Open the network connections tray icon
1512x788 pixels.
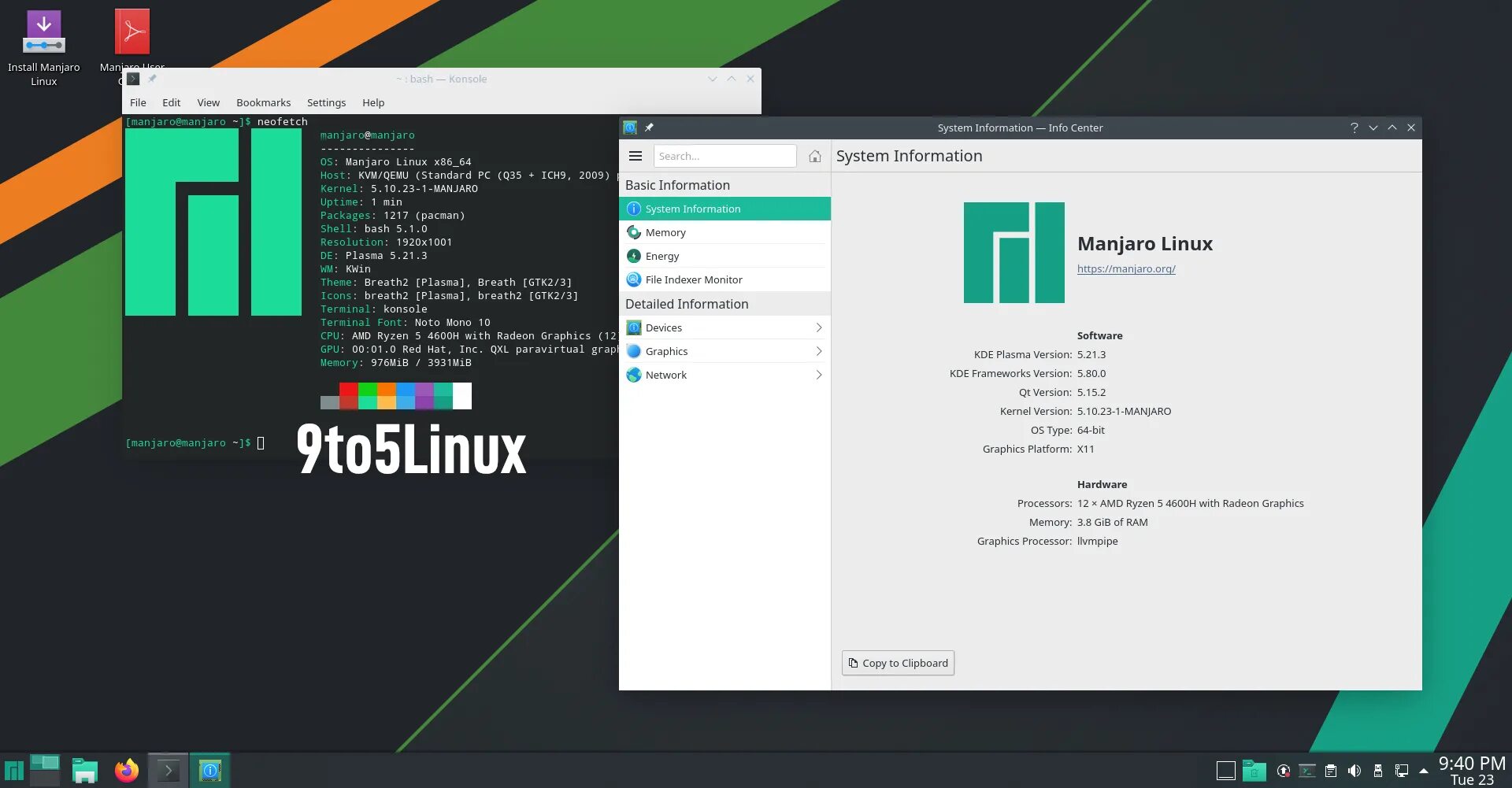pyautogui.click(x=1402, y=771)
